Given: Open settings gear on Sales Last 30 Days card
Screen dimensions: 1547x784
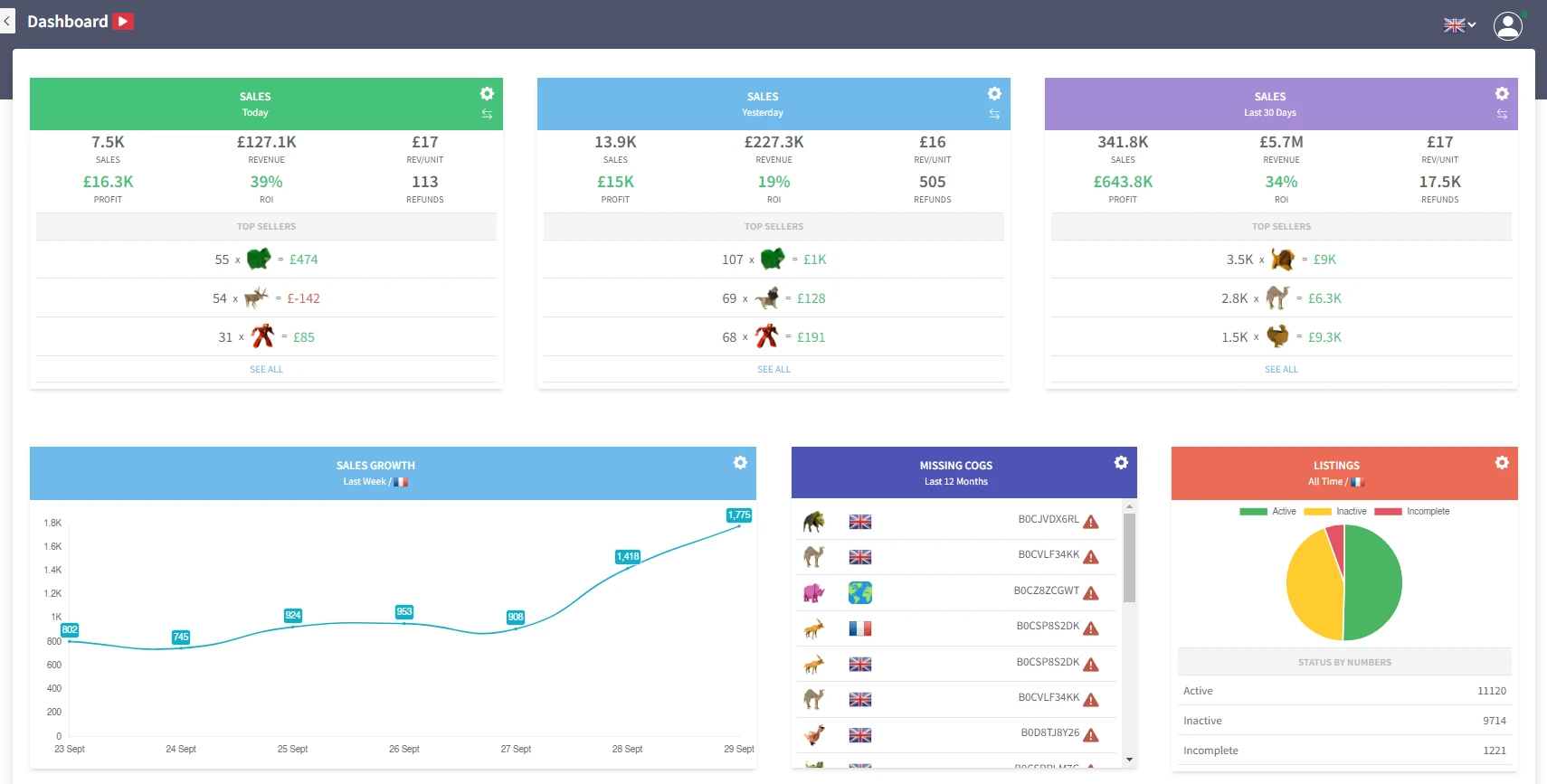Looking at the screenshot, I should click(x=1502, y=93).
